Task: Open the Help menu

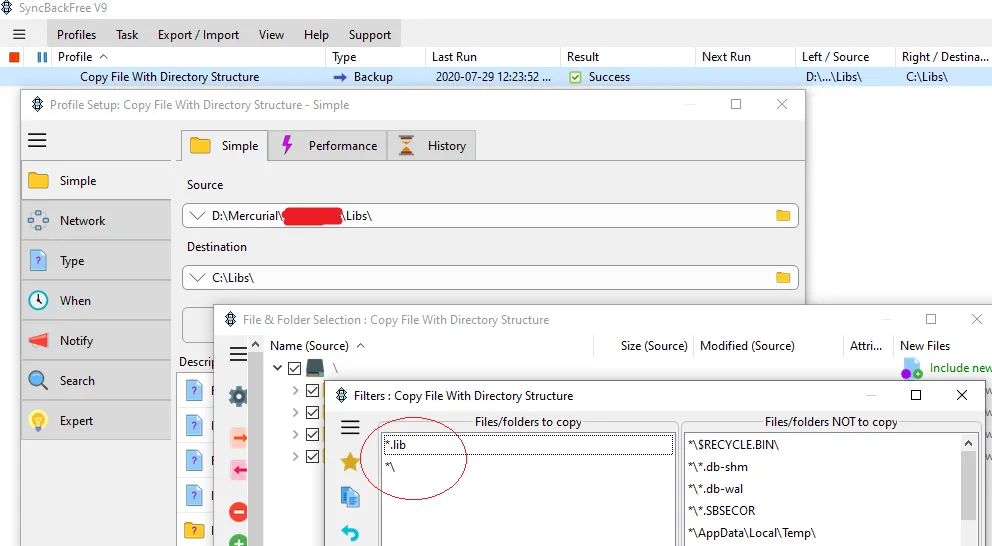Action: (316, 35)
